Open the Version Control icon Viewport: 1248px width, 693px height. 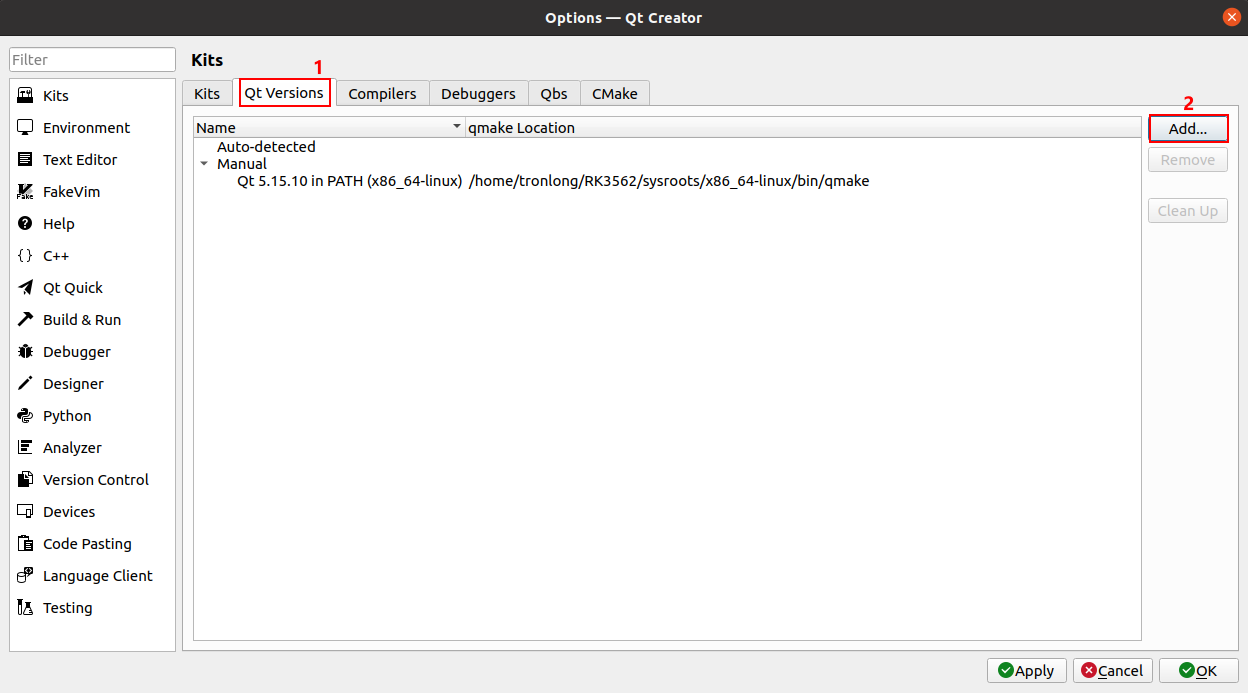(x=25, y=480)
